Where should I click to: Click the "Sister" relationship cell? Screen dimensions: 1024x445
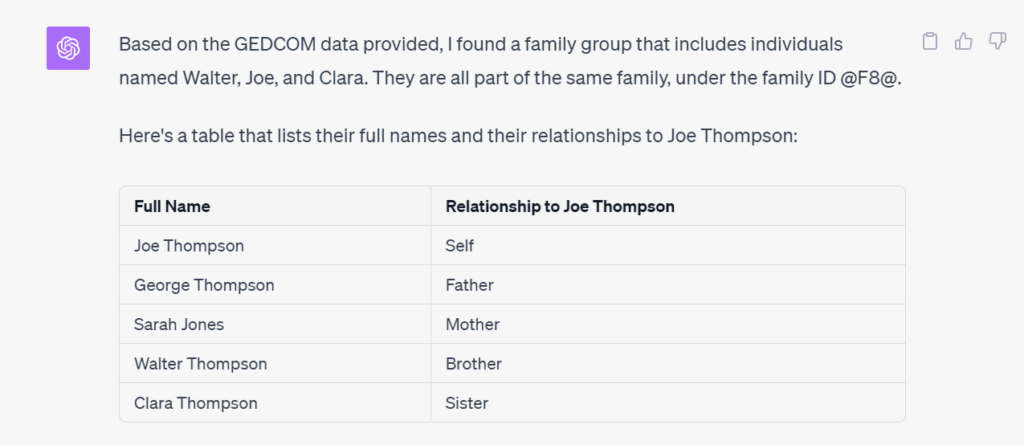point(667,403)
